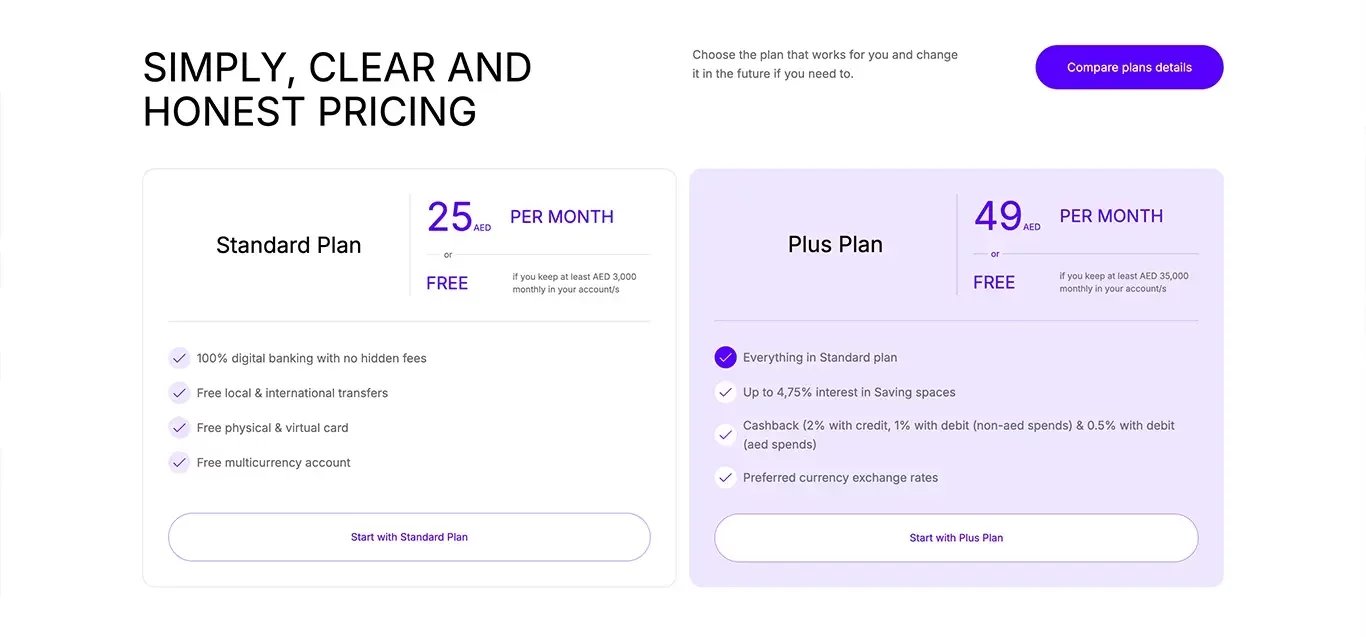Click the Simply, Clear and Honest Pricing heading
This screenshot has width=1366, height=637.
337,89
